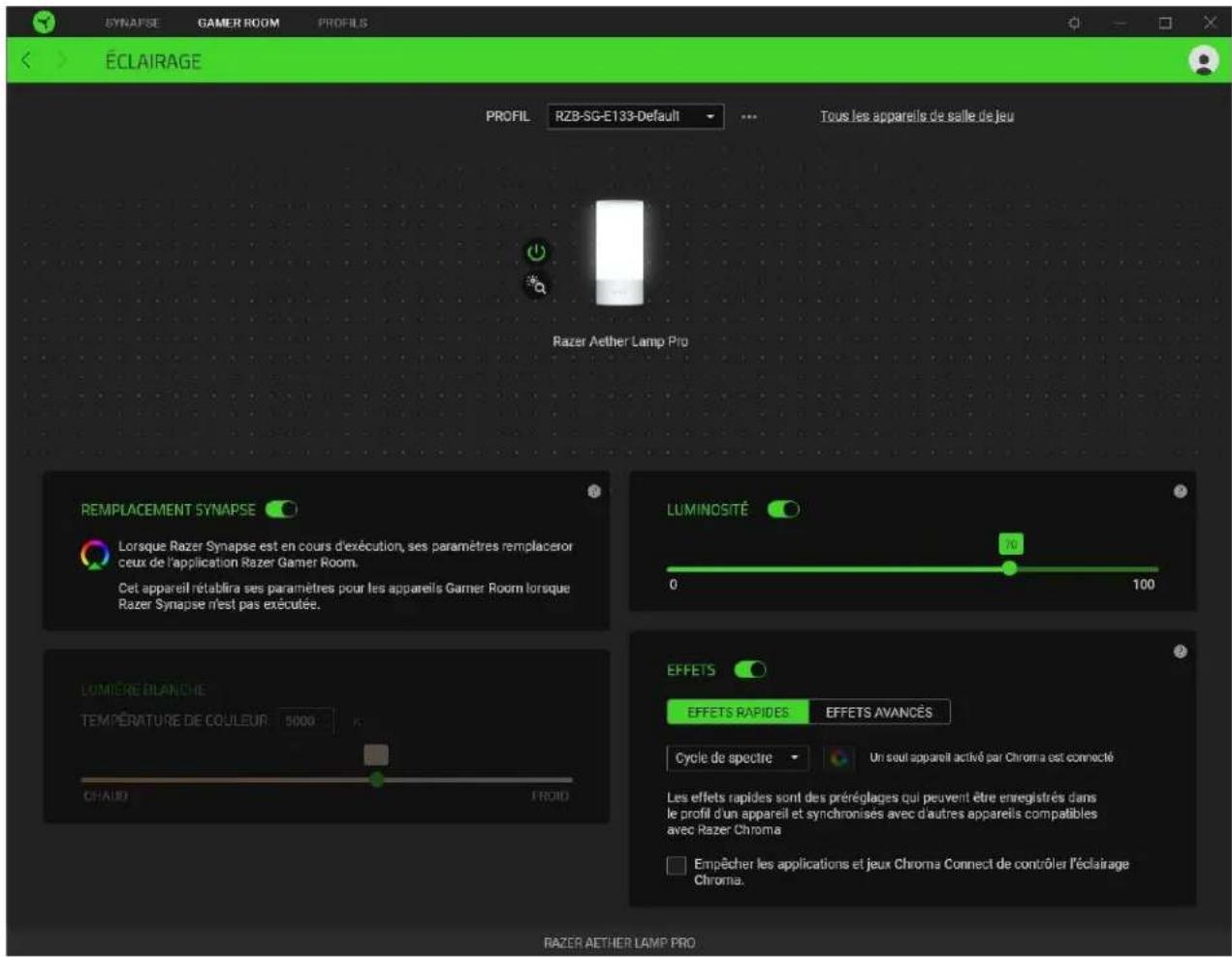This screenshot has width=1232, height=957.
Task: Expand the RZB-SG-E133-Default profile dropdown
Action: (x=635, y=116)
